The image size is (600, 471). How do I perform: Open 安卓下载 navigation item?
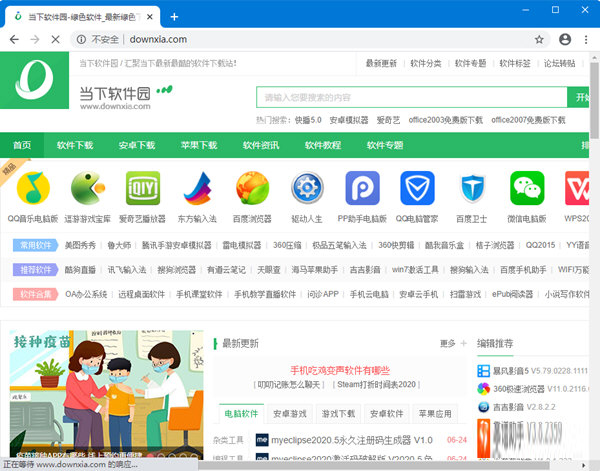137,145
